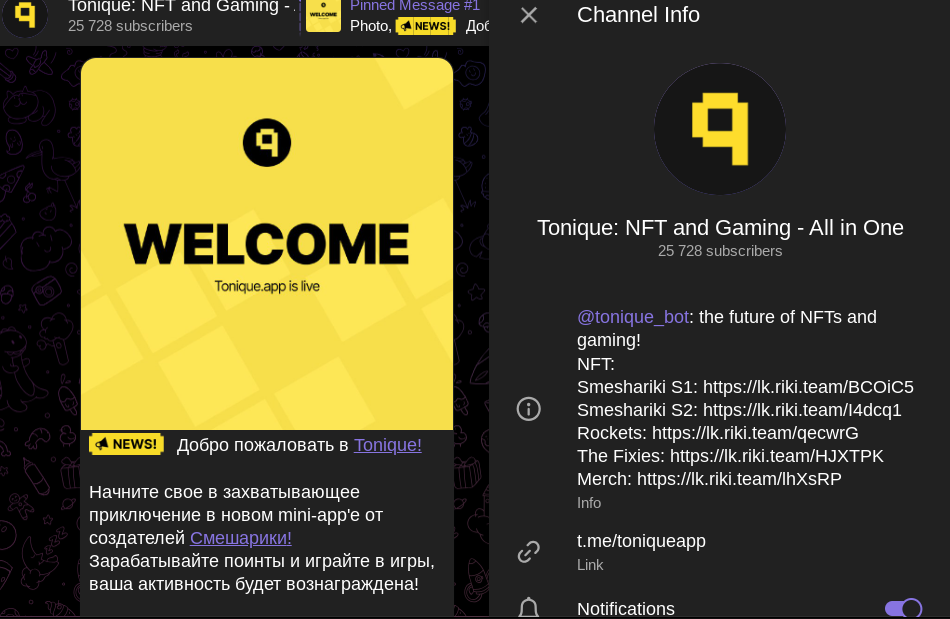Click the info circle icon
This screenshot has width=950, height=619.
tap(528, 409)
